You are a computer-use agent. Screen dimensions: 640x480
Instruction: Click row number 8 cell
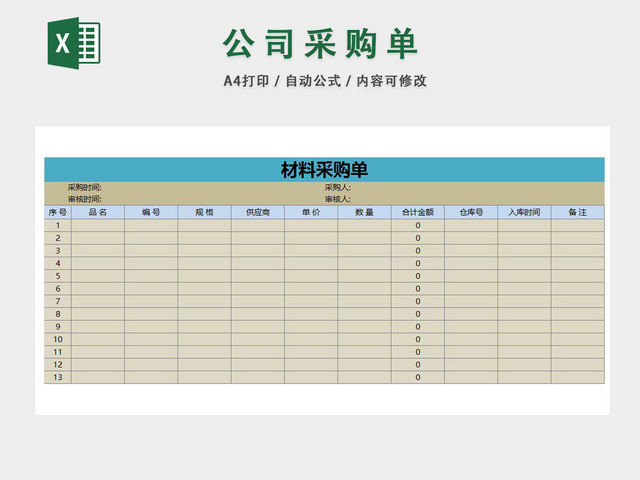point(58,314)
